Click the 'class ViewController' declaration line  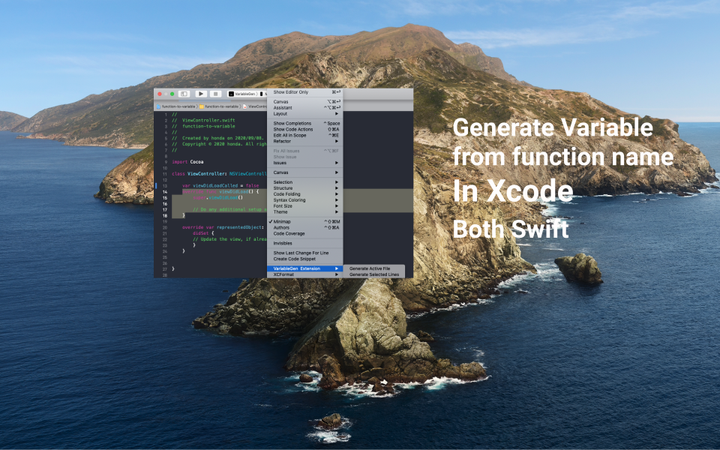click(x=219, y=174)
